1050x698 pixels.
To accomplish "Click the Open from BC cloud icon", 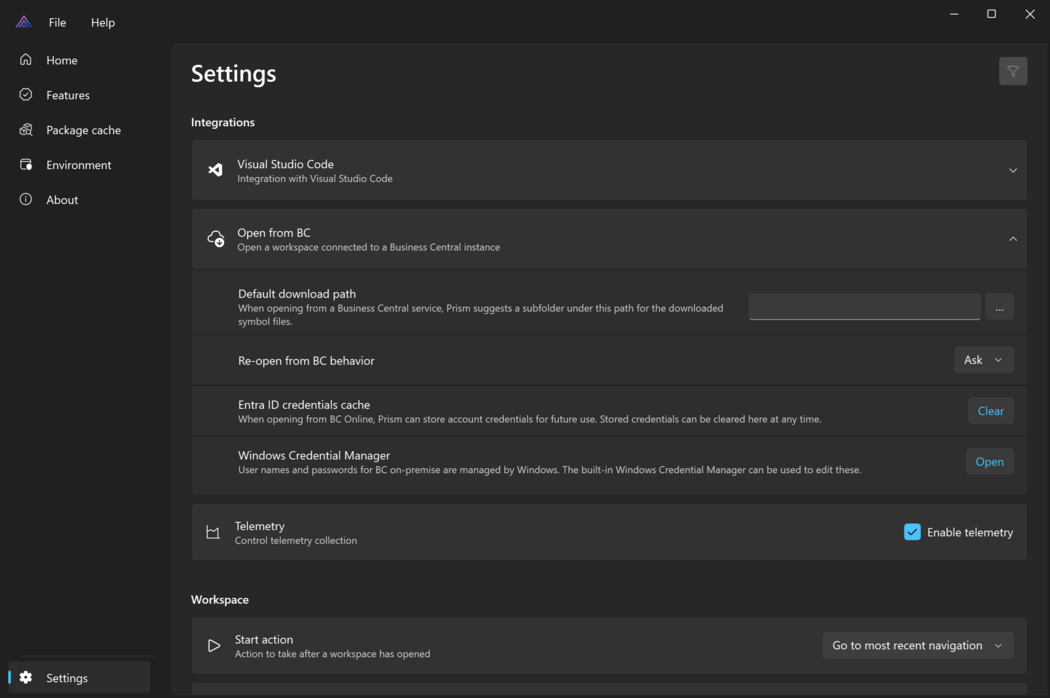I will (x=216, y=238).
